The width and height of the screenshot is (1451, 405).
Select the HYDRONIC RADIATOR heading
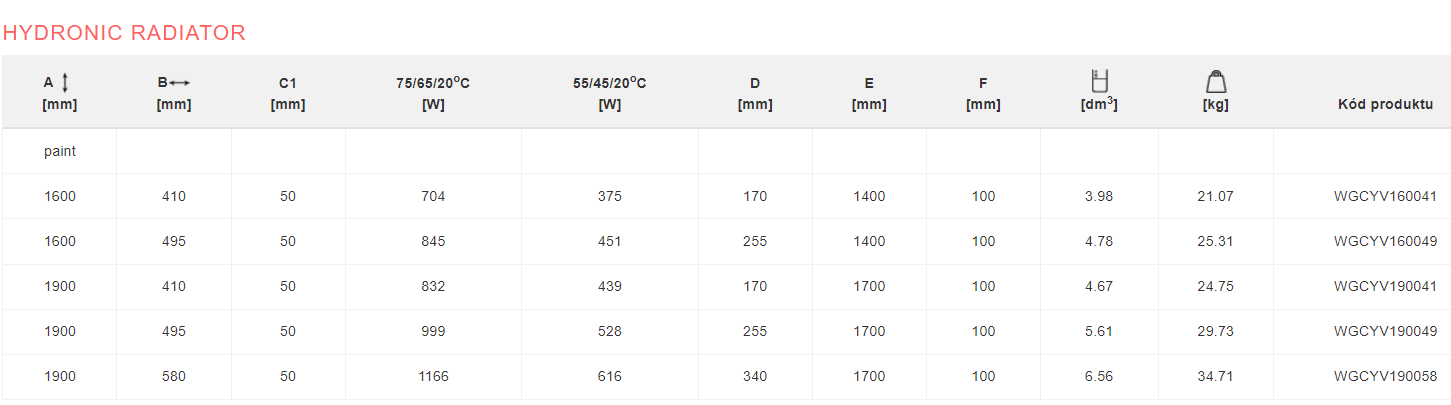click(124, 32)
